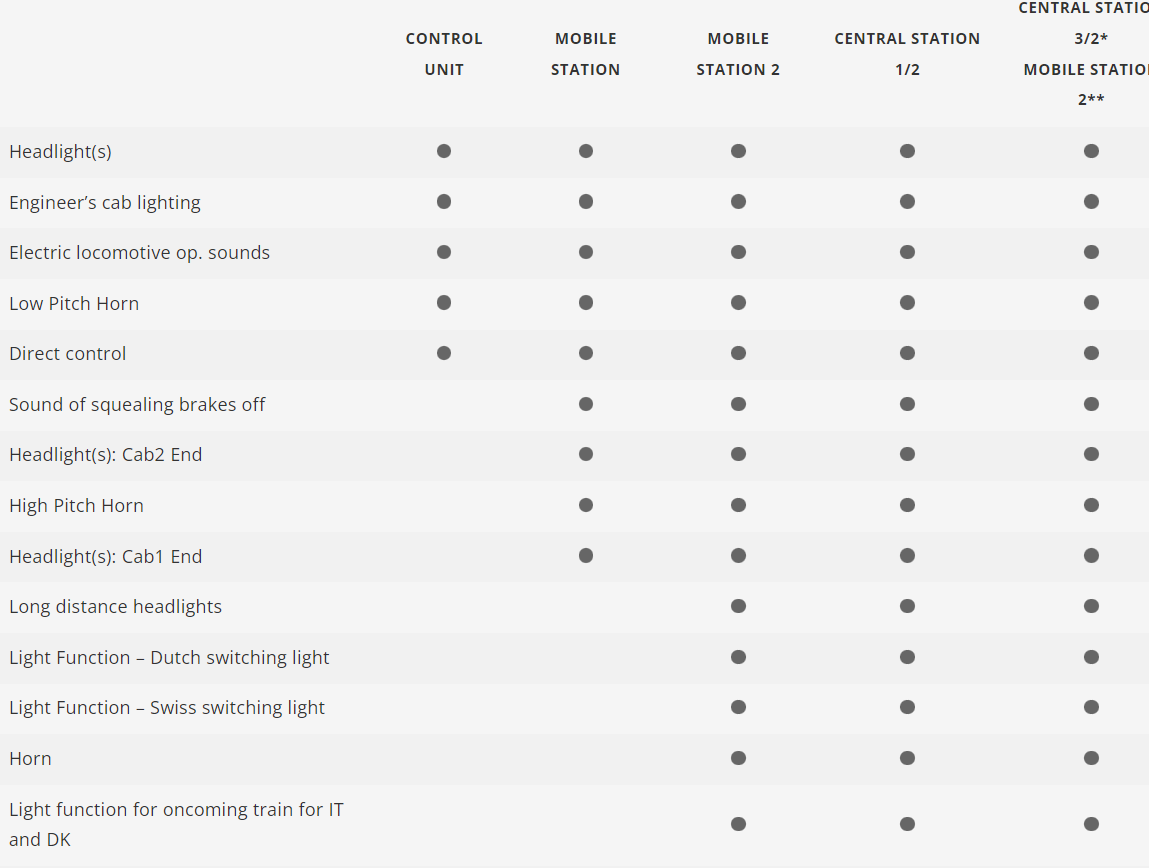This screenshot has width=1149, height=868.
Task: Click High Pitch Horn dot under Mobile Station
Action: click(586, 505)
